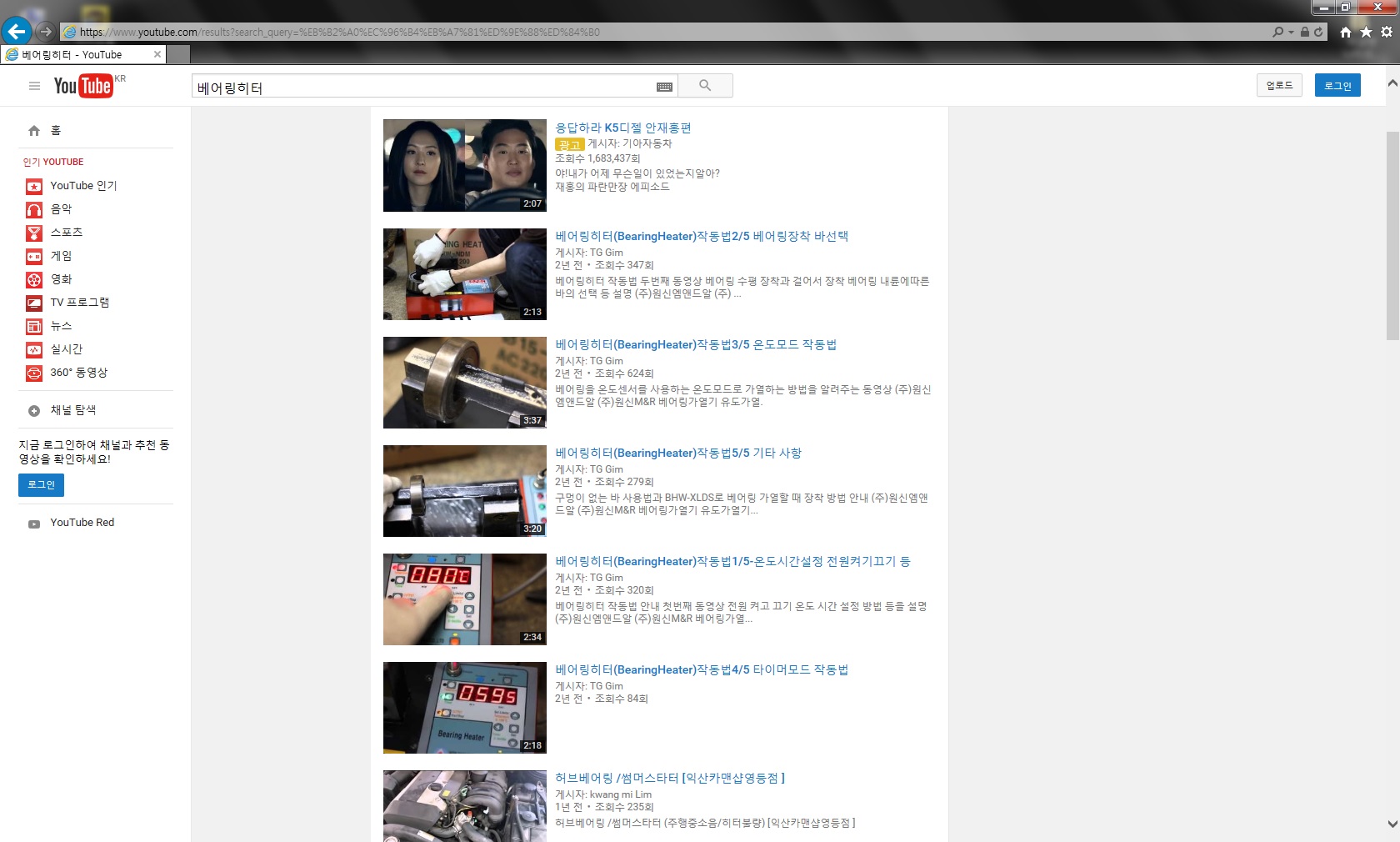The image size is (1400, 842).
Task: Click the browser home icon
Action: pyautogui.click(x=1345, y=32)
